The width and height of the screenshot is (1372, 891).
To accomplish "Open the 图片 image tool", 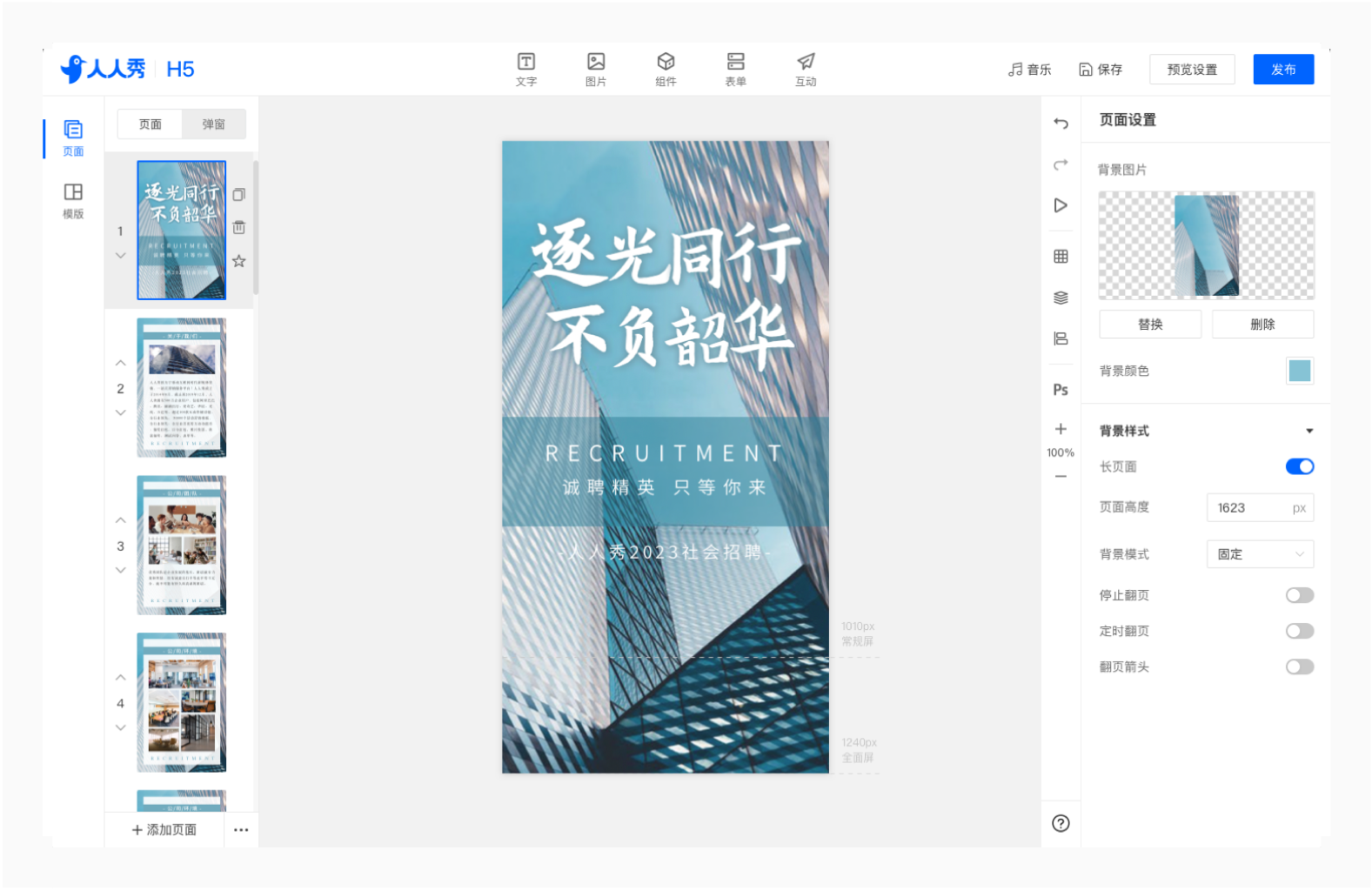I will 596,70.
